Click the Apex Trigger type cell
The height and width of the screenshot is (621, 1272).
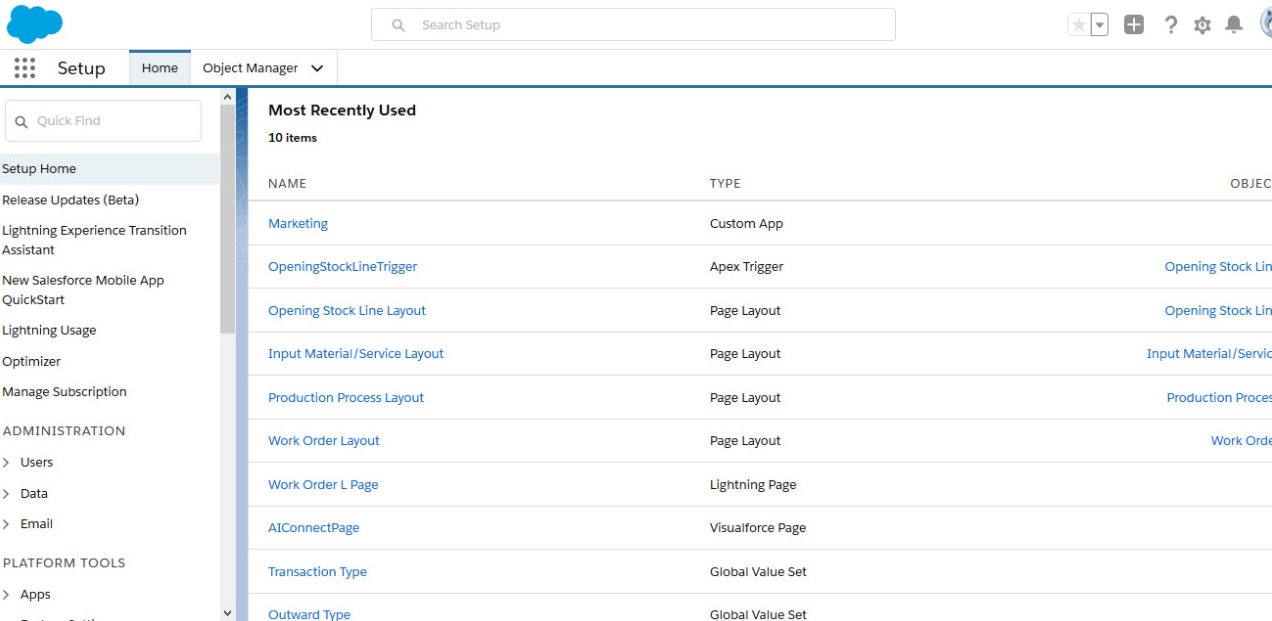pos(747,267)
